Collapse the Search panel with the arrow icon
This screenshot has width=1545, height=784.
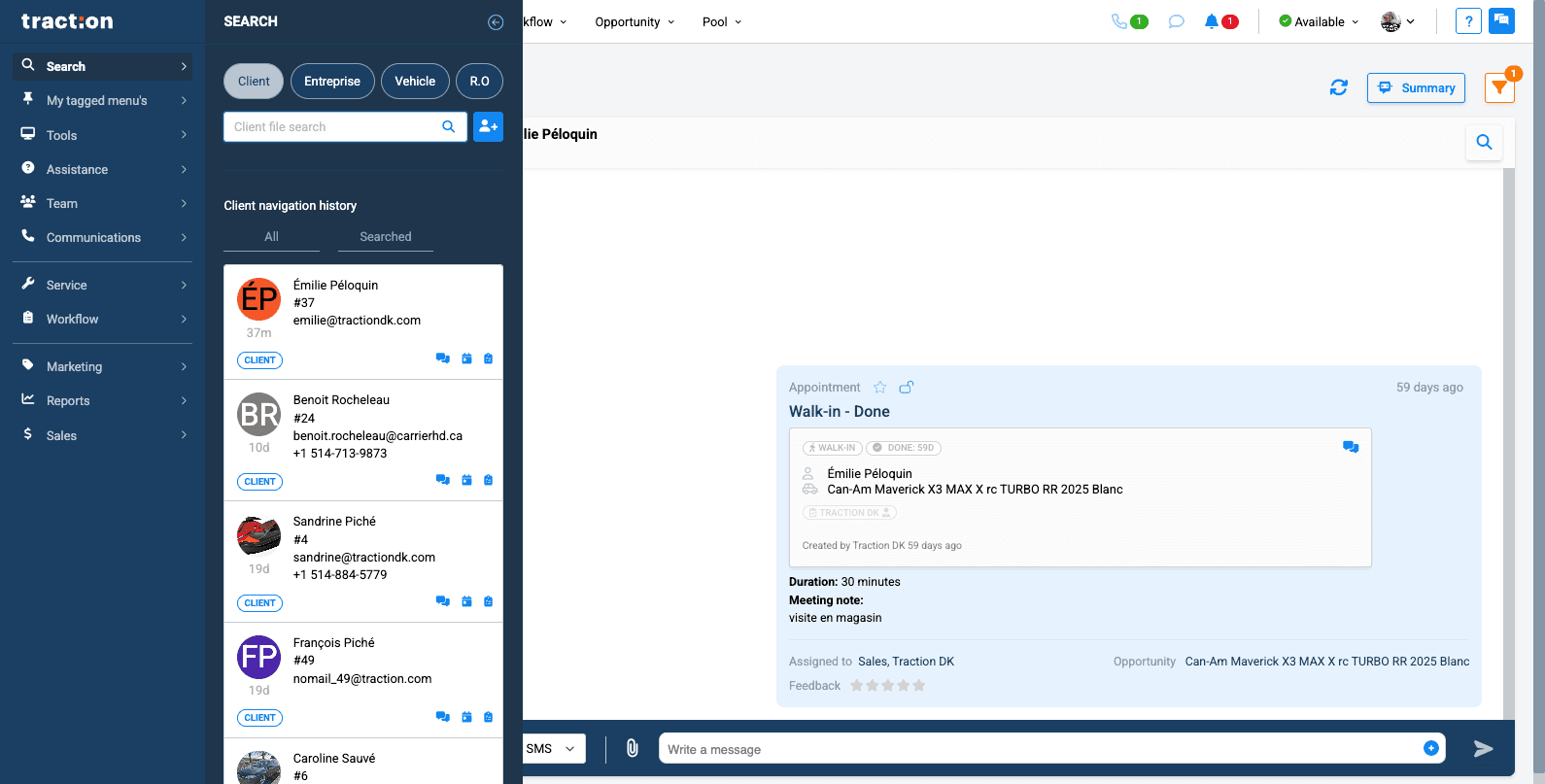click(x=496, y=22)
